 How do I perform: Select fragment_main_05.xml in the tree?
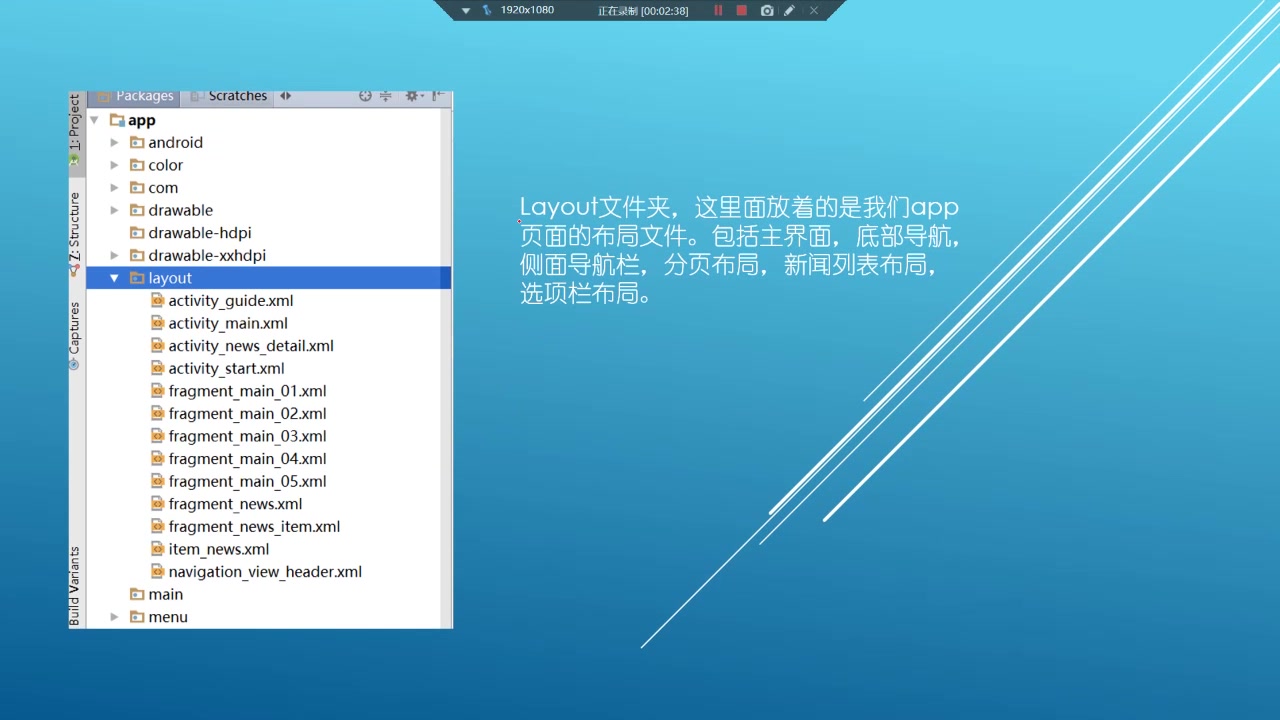(239, 481)
